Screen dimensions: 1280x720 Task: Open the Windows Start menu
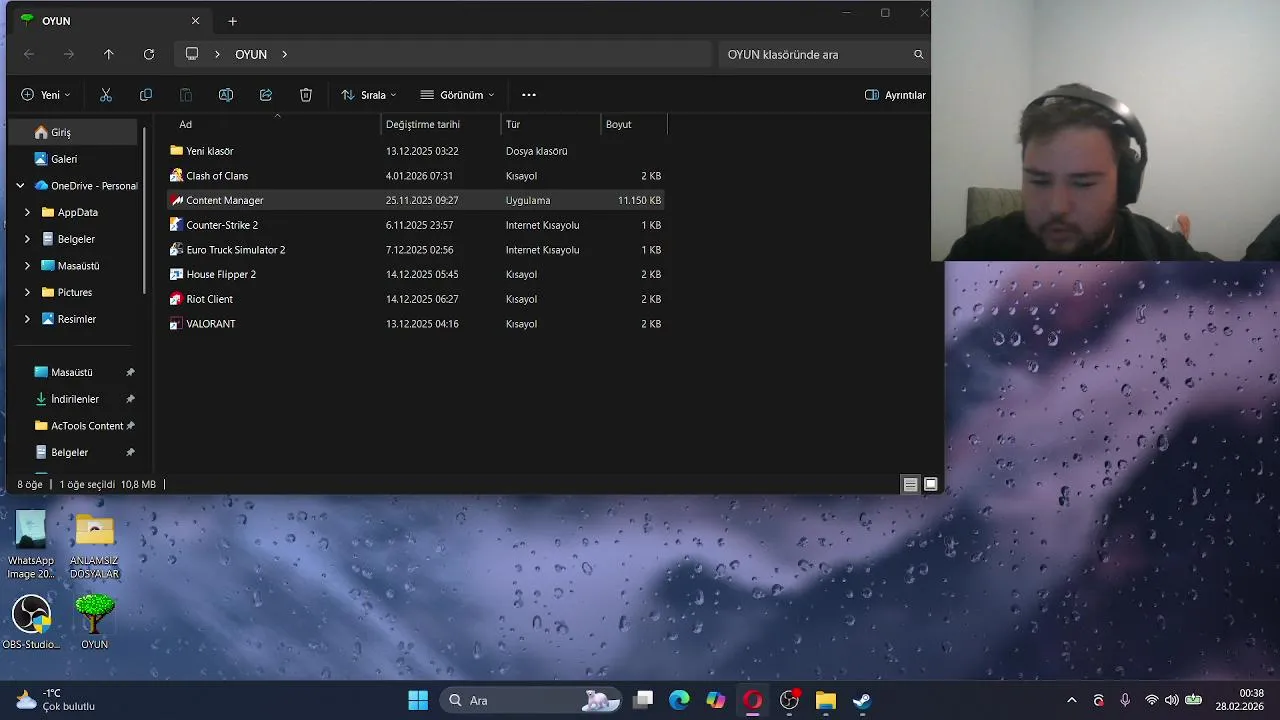pos(418,700)
